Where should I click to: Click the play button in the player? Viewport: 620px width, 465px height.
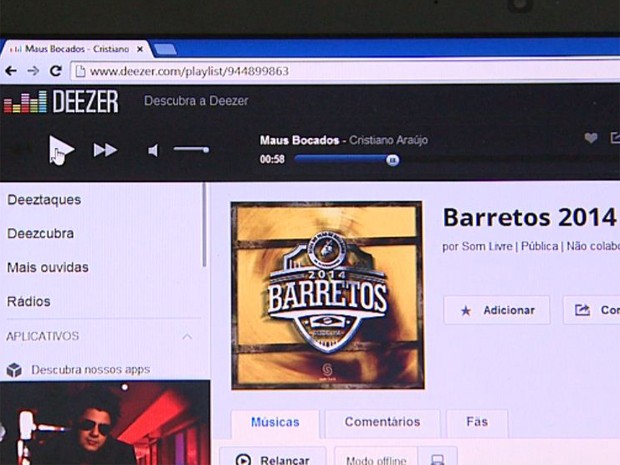click(61, 150)
